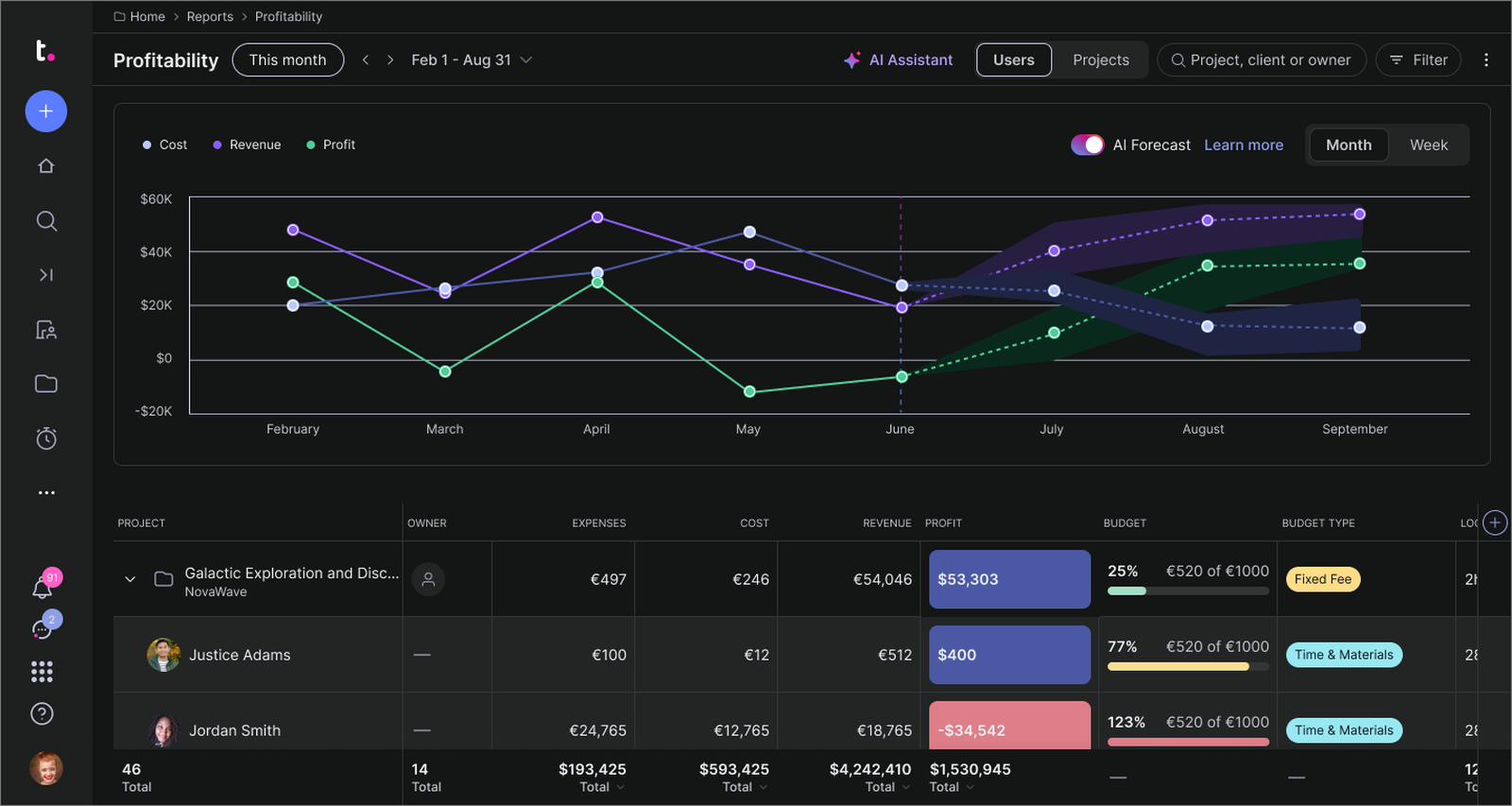Toggle the Profit series in the legend
1512x806 pixels.
coord(331,145)
